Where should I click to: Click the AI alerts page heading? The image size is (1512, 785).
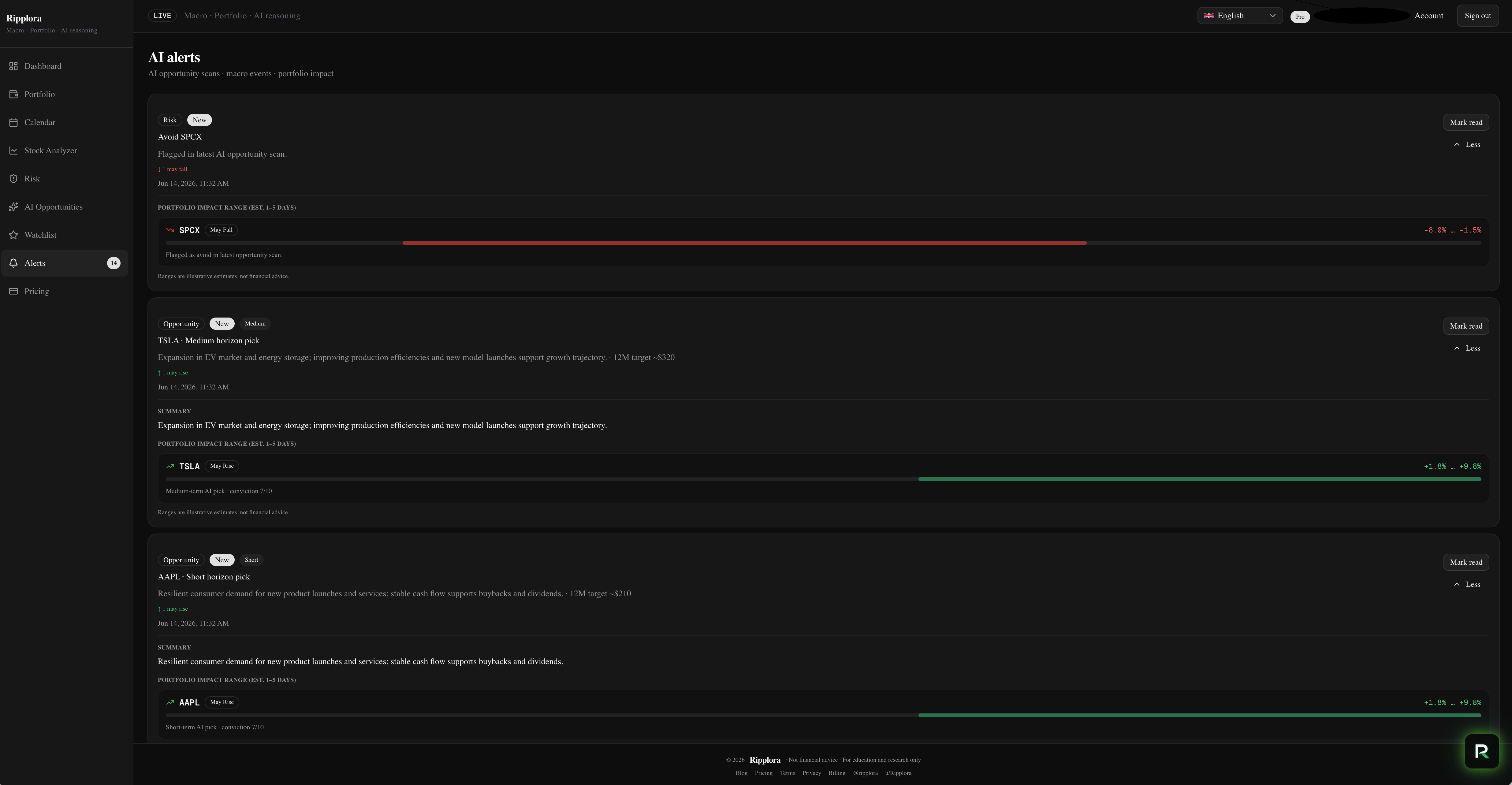pyautogui.click(x=174, y=58)
